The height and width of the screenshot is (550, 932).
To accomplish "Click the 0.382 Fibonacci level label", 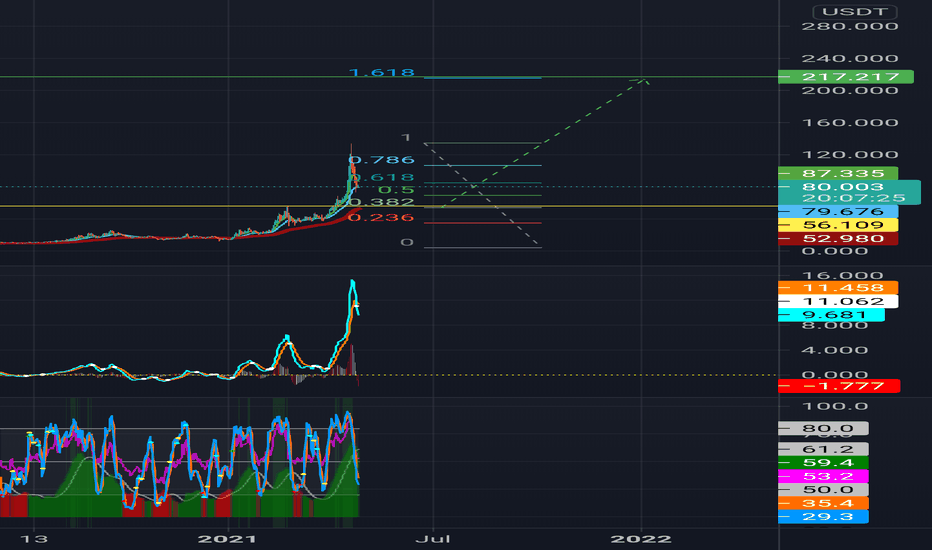I will point(382,202).
